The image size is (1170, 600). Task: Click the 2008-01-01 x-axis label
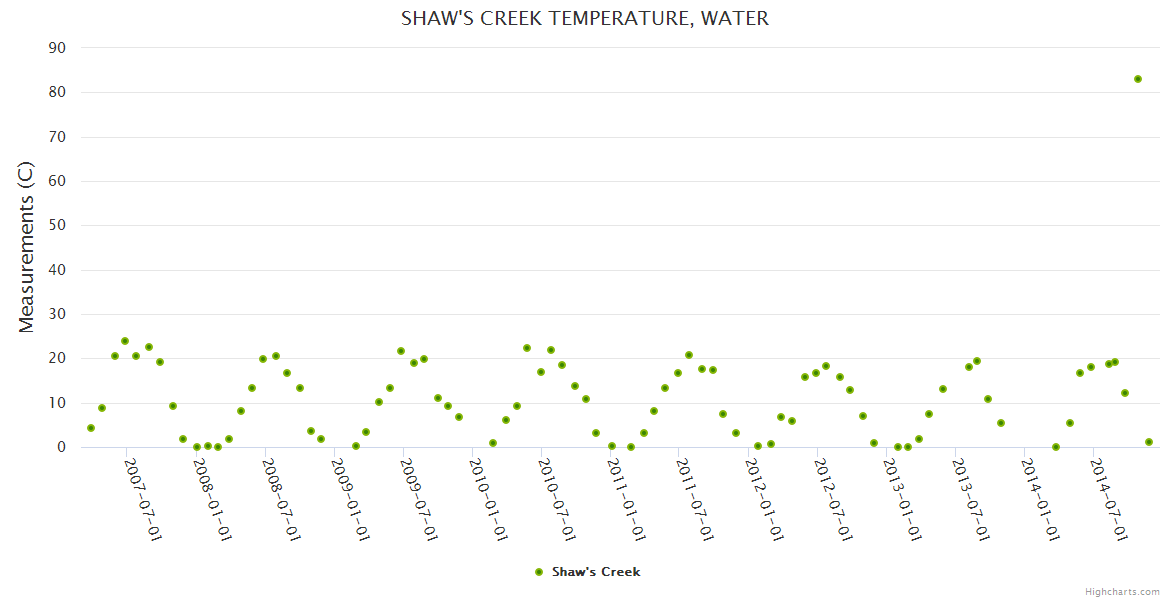(211, 499)
